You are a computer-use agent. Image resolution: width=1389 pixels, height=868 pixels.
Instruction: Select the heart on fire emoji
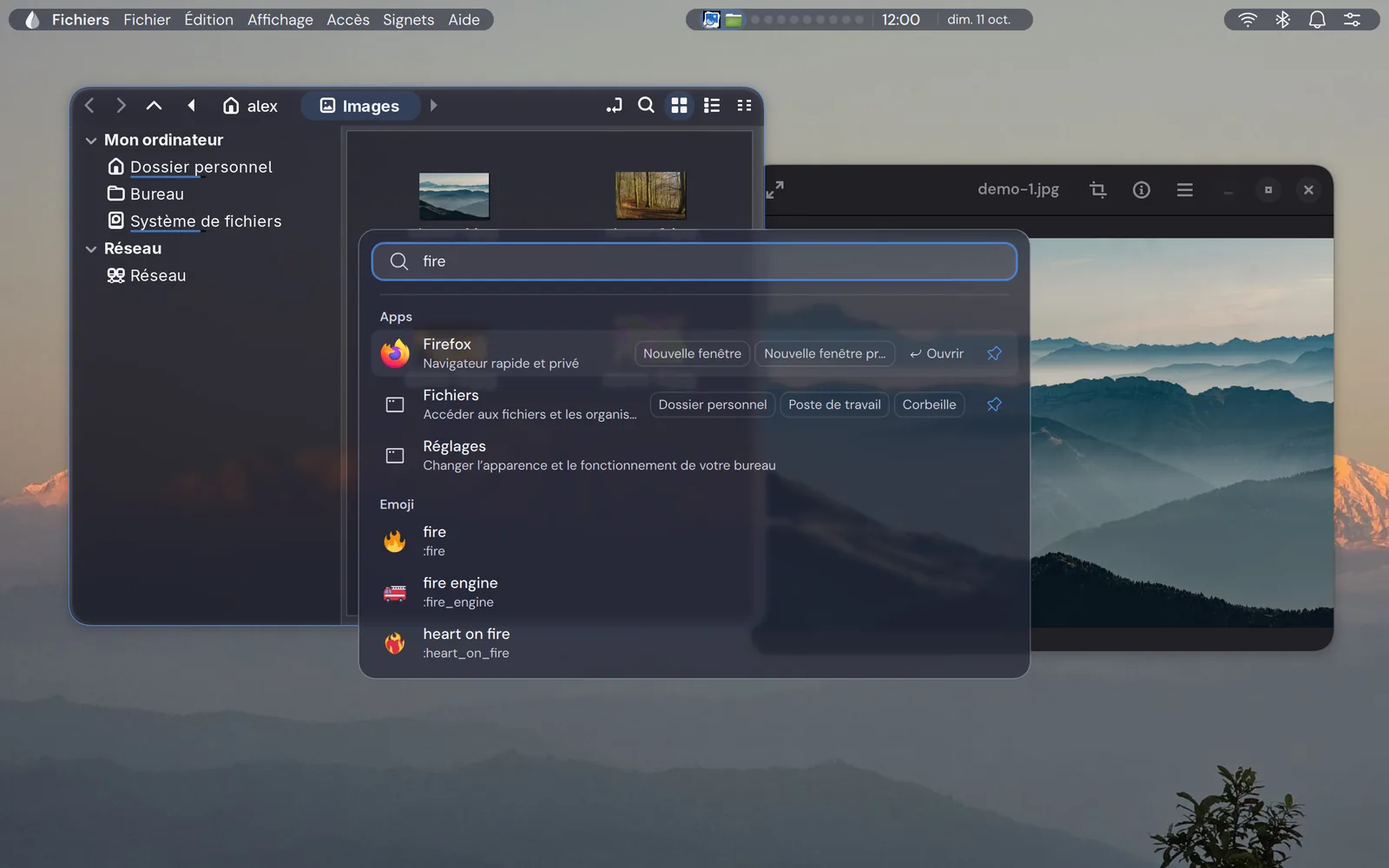[694, 643]
